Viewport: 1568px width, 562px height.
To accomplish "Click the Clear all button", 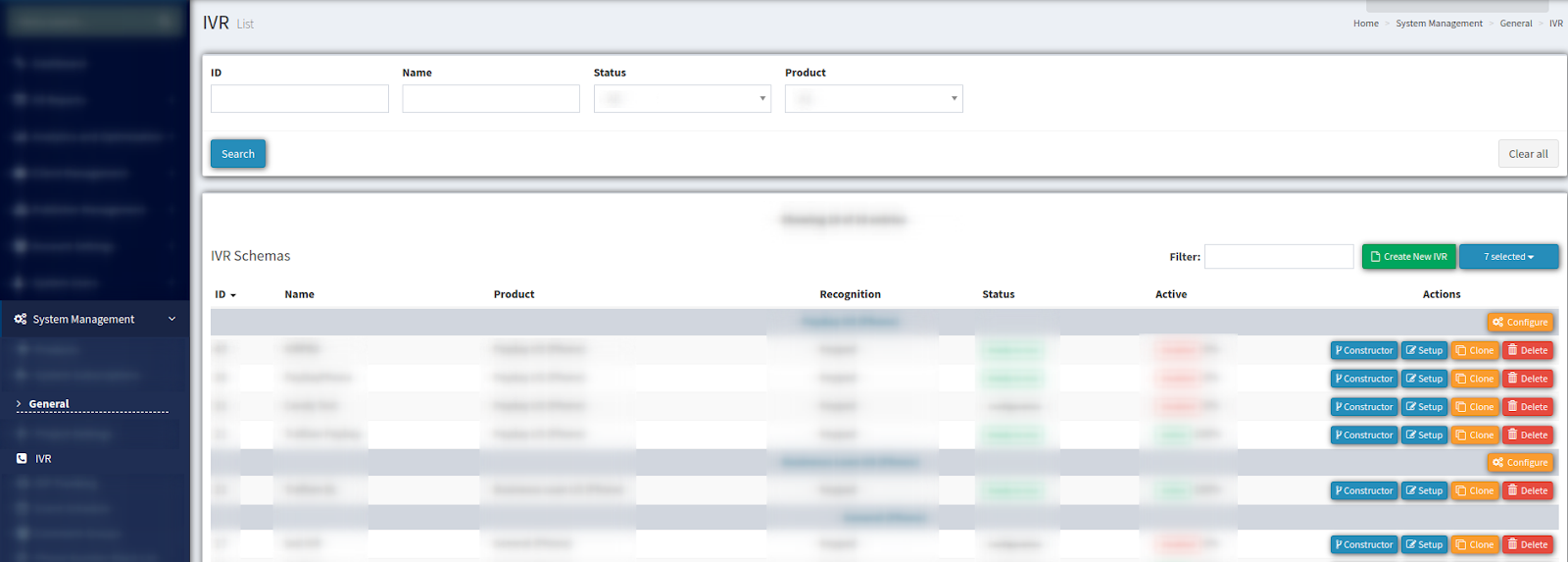I will point(1528,154).
